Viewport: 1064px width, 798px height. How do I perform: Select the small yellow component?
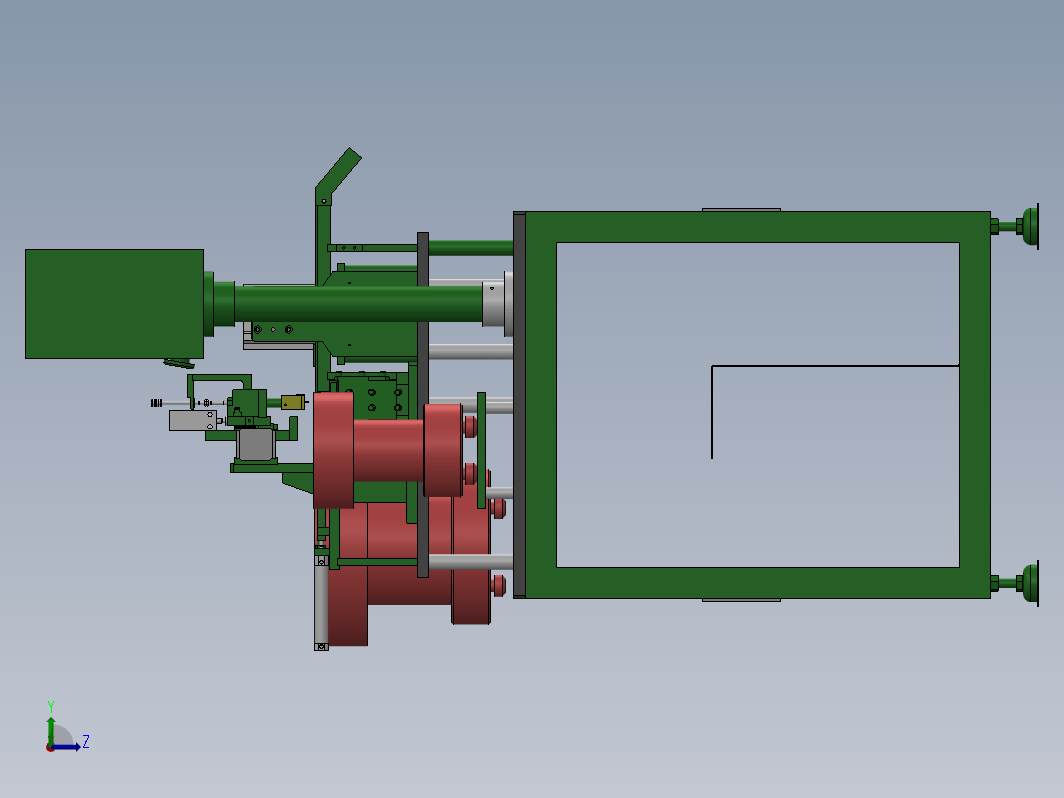coord(292,402)
